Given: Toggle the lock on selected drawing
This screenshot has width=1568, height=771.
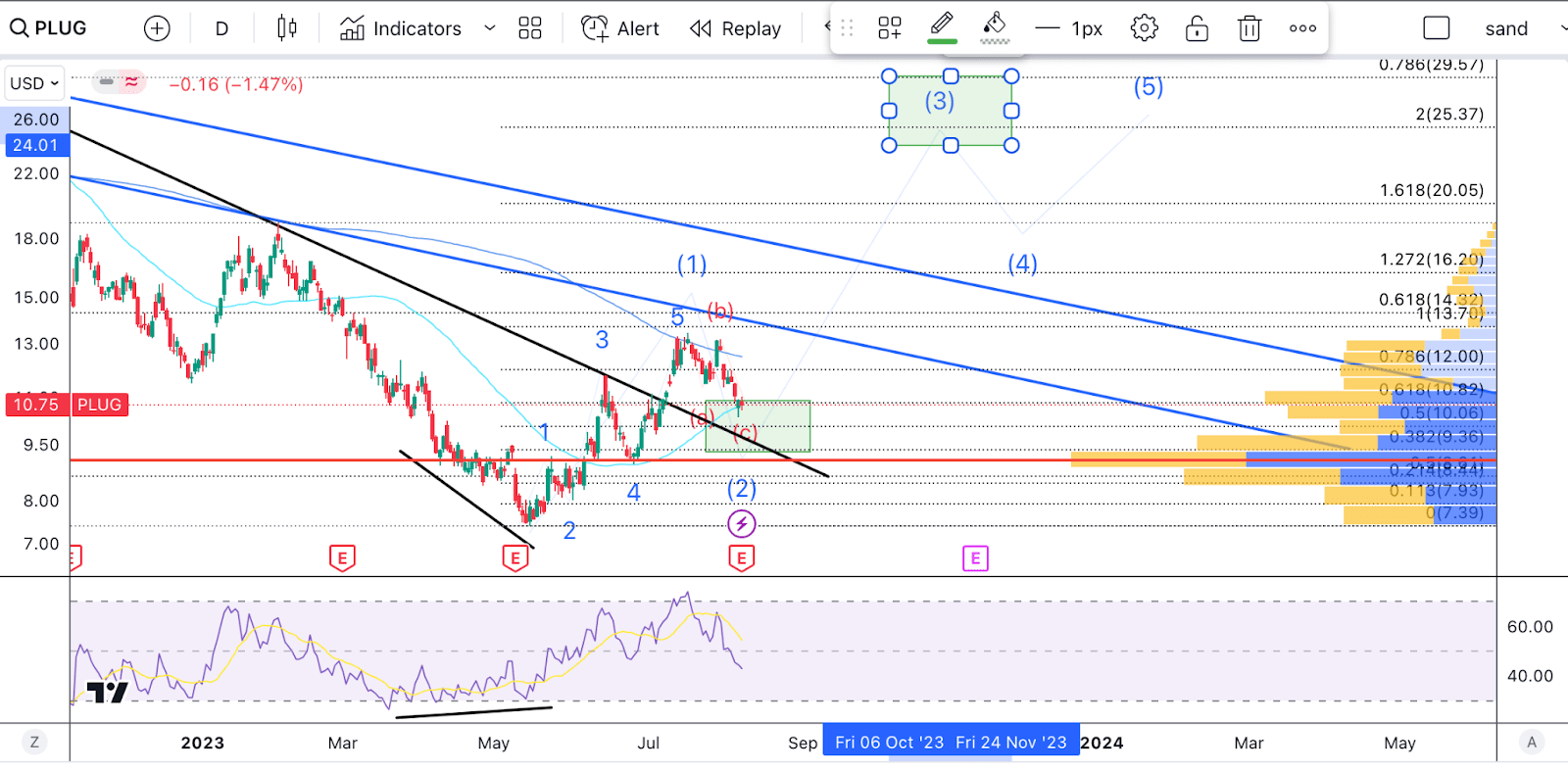Looking at the screenshot, I should [x=1197, y=28].
